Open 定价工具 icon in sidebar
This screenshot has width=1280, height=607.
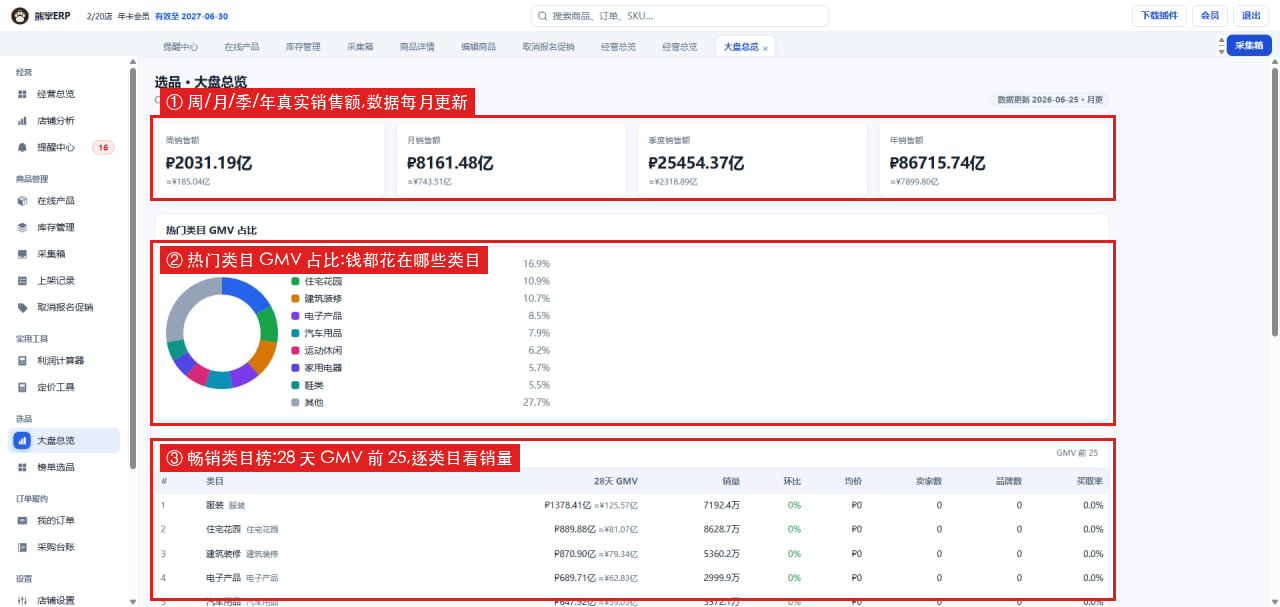tap(22, 387)
